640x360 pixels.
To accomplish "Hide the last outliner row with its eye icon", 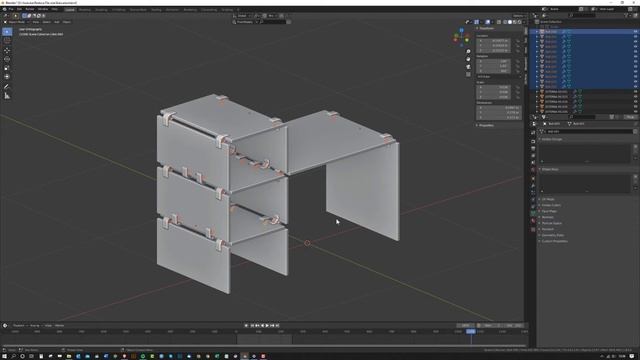I will 635,111.
